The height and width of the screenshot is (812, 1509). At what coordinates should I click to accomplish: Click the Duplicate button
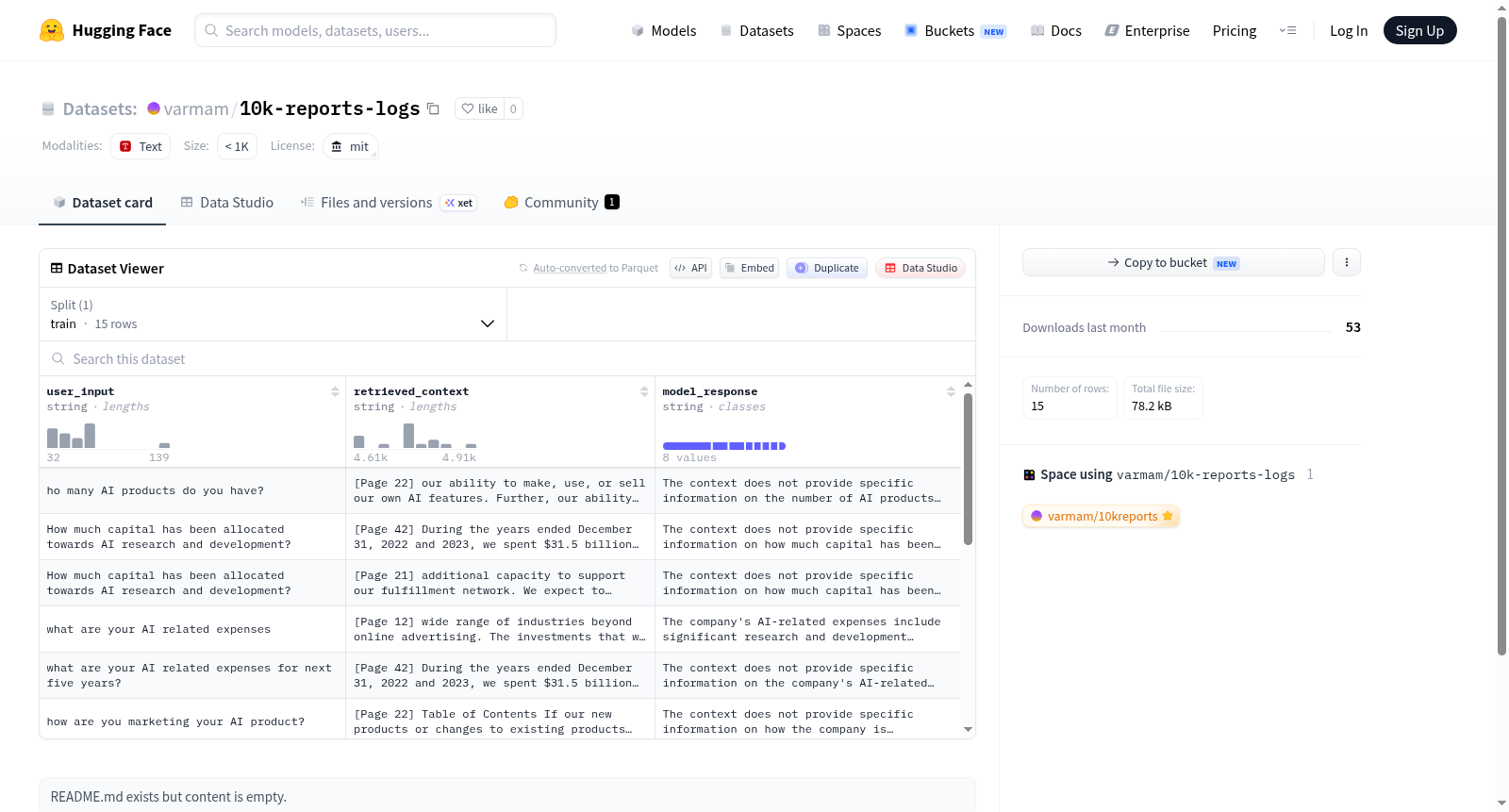pyautogui.click(x=827, y=268)
